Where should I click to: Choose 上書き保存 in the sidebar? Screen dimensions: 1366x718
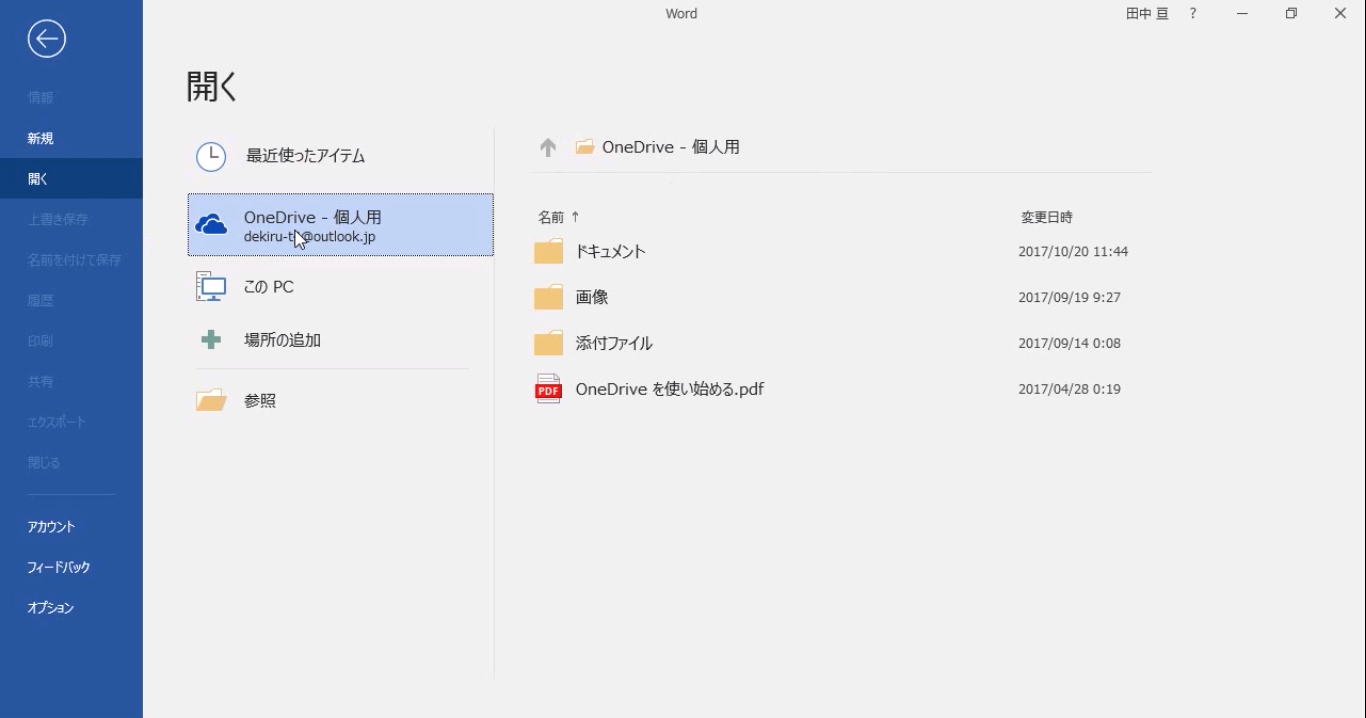pos(71,219)
